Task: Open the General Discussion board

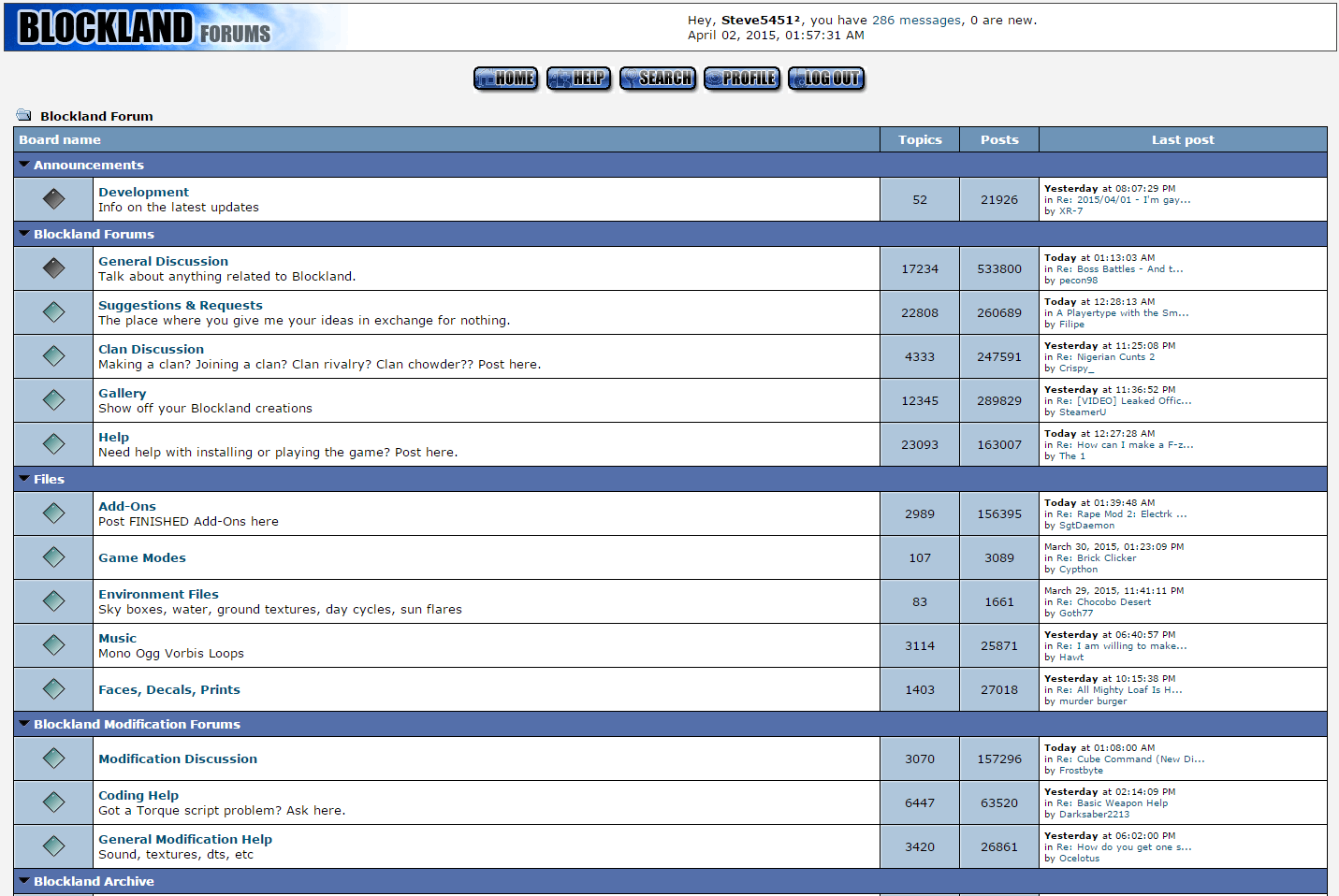Action: point(164,260)
